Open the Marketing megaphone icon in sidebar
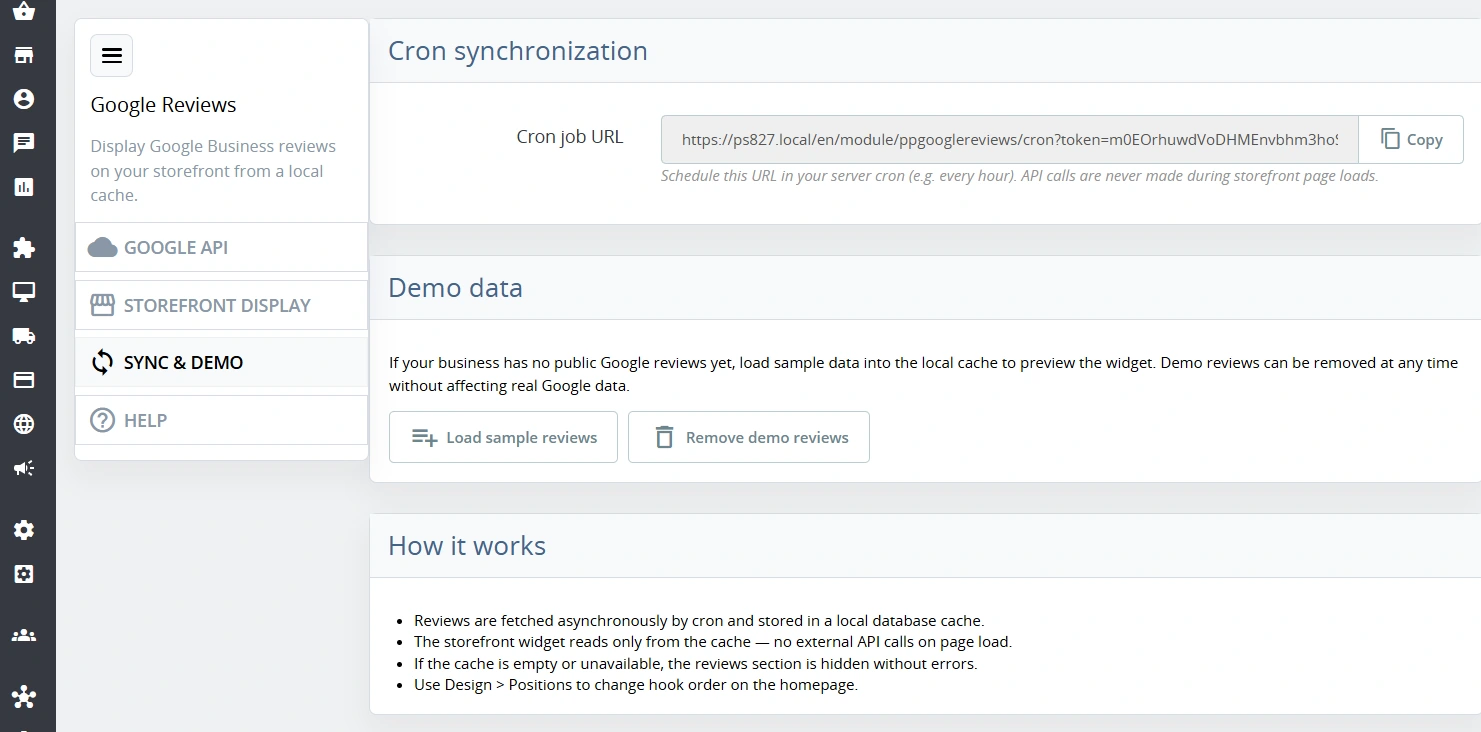 24,468
